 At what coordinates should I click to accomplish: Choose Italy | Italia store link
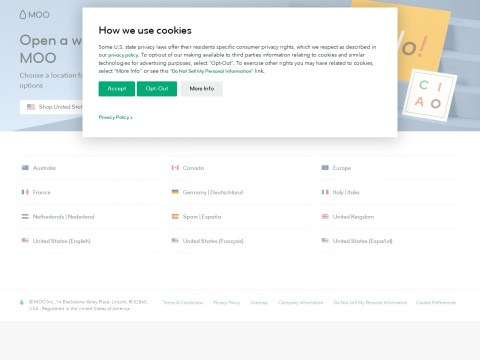346,192
